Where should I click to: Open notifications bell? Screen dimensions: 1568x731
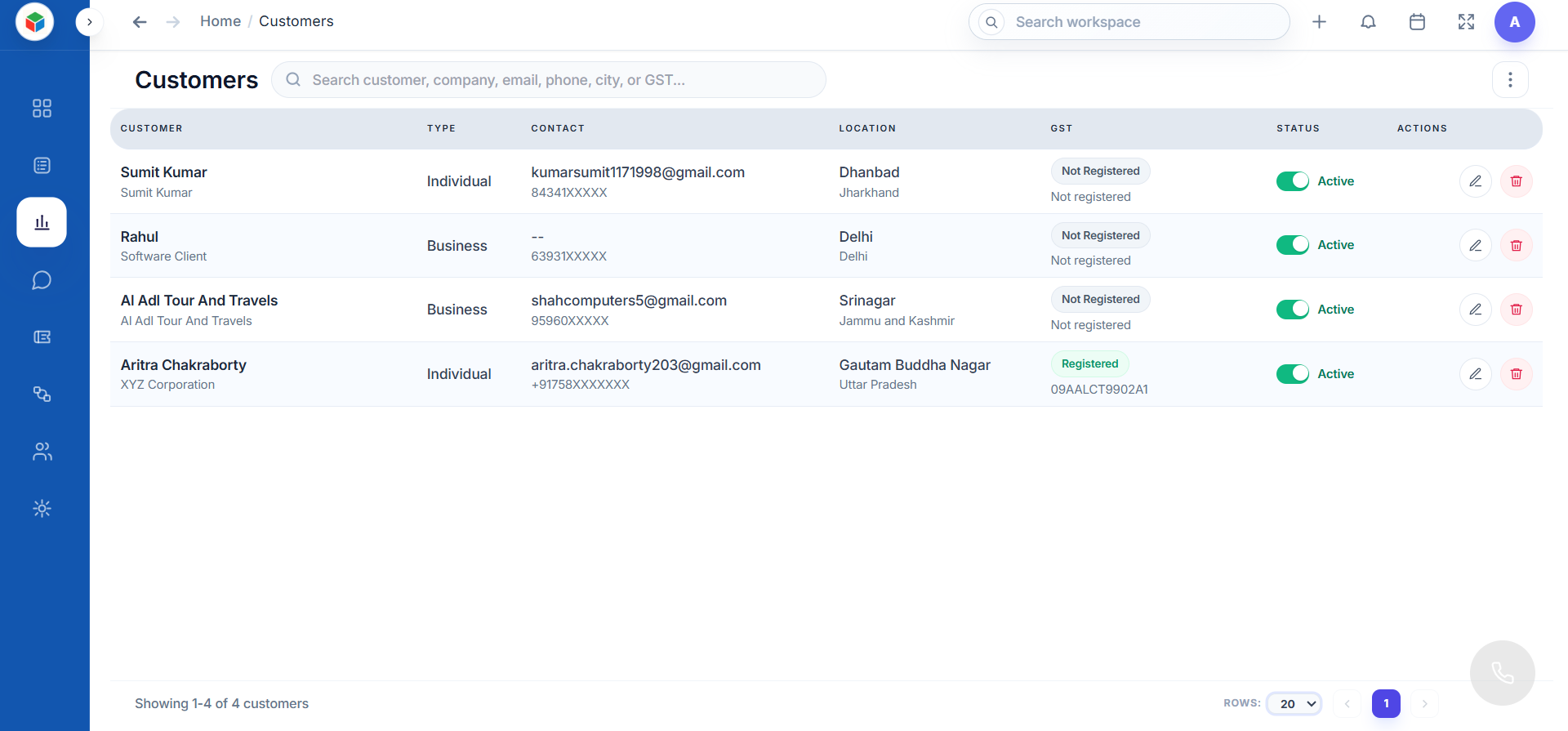pyautogui.click(x=1368, y=22)
